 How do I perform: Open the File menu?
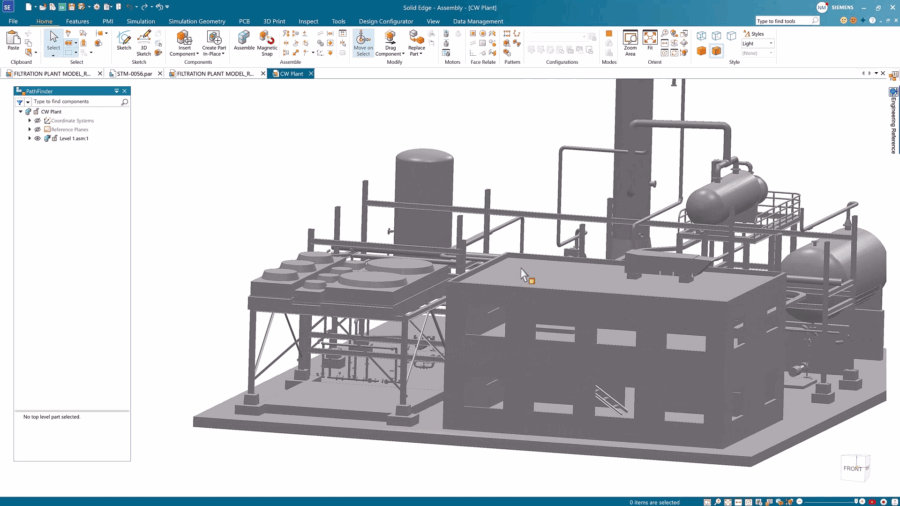(13, 21)
